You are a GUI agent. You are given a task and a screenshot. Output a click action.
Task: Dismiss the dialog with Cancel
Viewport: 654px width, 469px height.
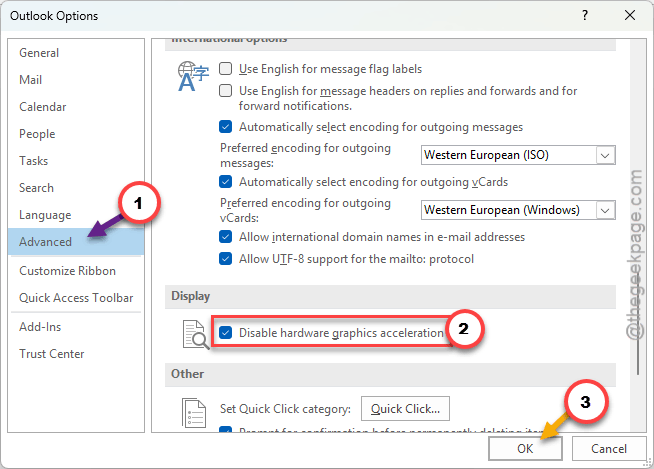pyautogui.click(x=609, y=449)
